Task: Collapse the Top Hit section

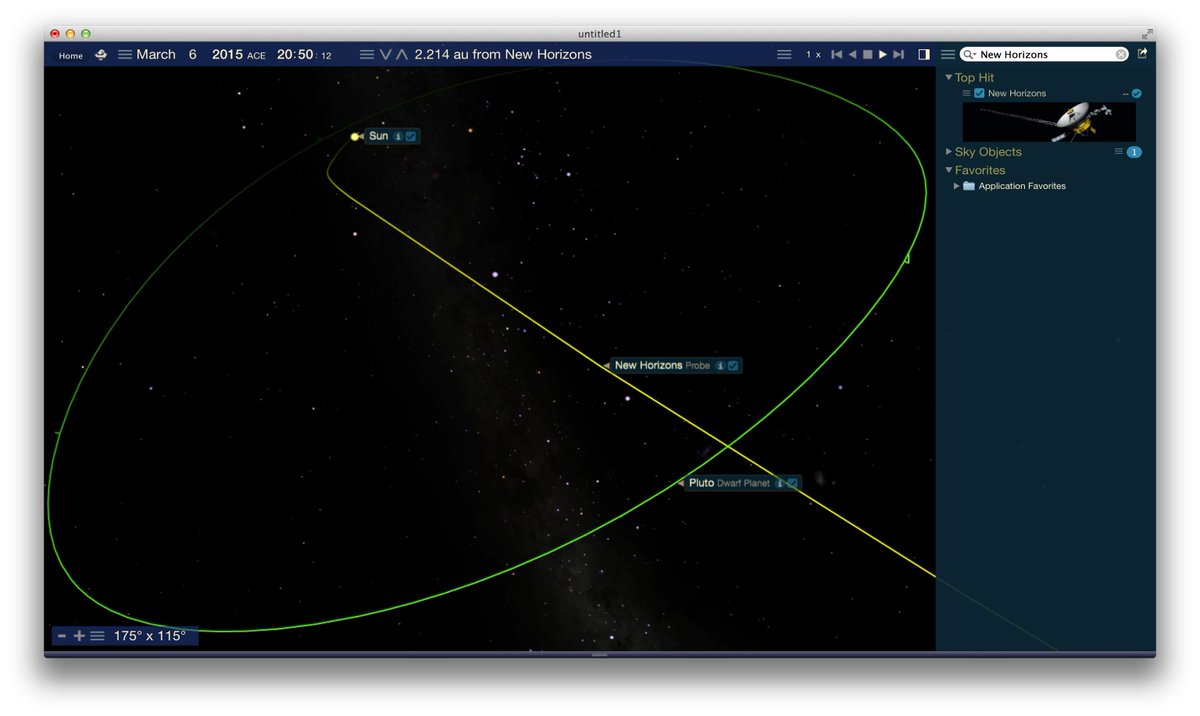Action: click(949, 77)
